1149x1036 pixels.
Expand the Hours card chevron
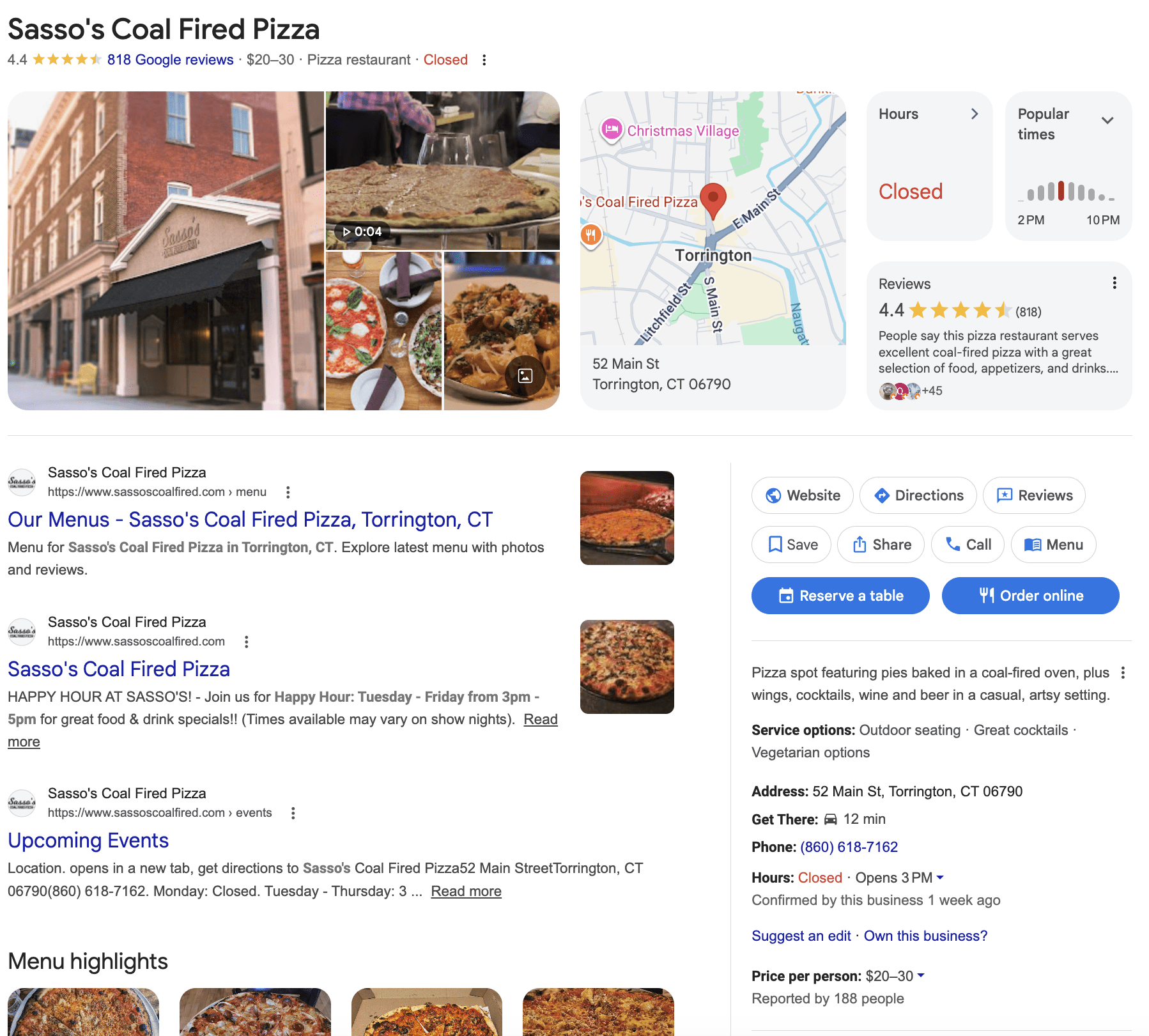pos(975,114)
